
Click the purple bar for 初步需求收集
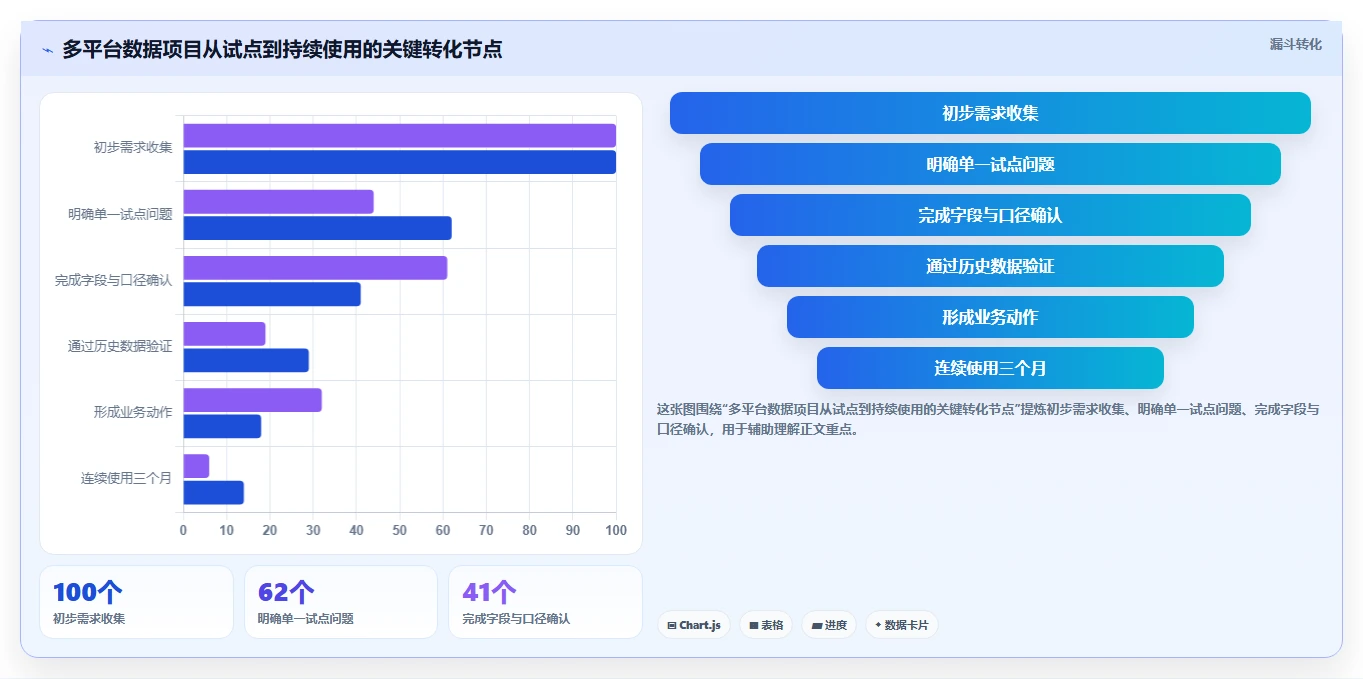coord(399,136)
